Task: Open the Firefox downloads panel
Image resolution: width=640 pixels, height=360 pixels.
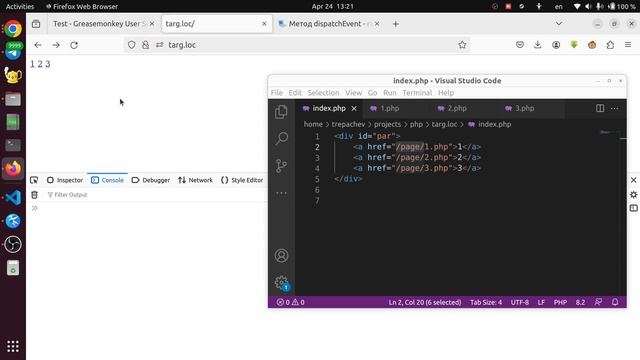Action: coord(538,45)
